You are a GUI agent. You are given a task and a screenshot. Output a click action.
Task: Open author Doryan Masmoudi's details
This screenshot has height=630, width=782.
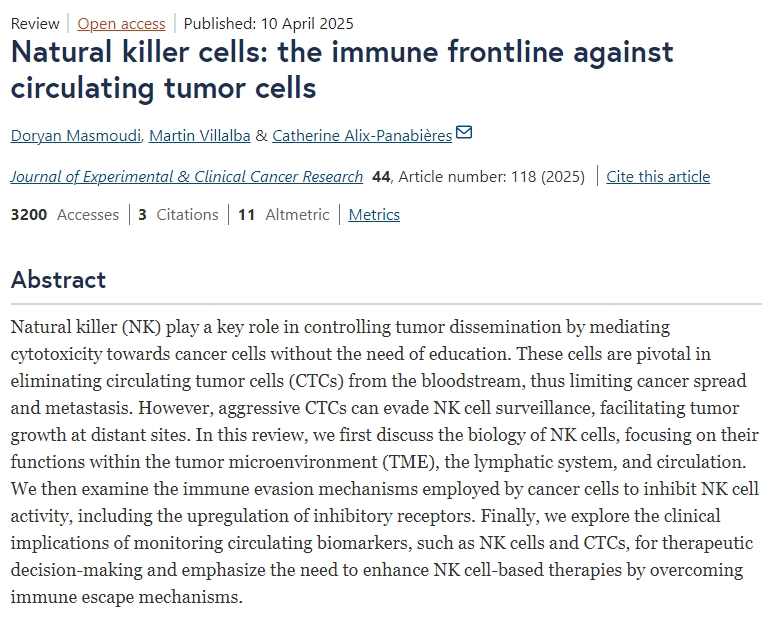point(73,136)
